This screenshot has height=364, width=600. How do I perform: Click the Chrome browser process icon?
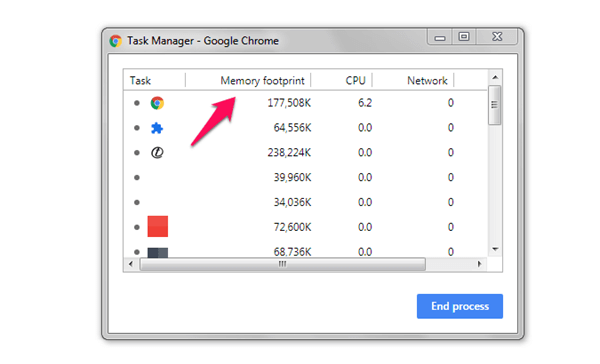click(x=157, y=103)
